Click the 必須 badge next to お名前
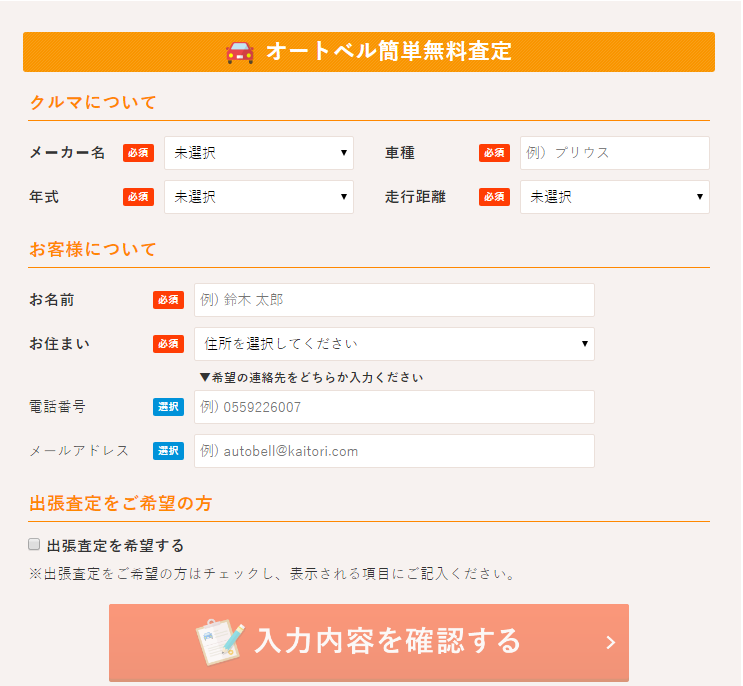 point(168,300)
